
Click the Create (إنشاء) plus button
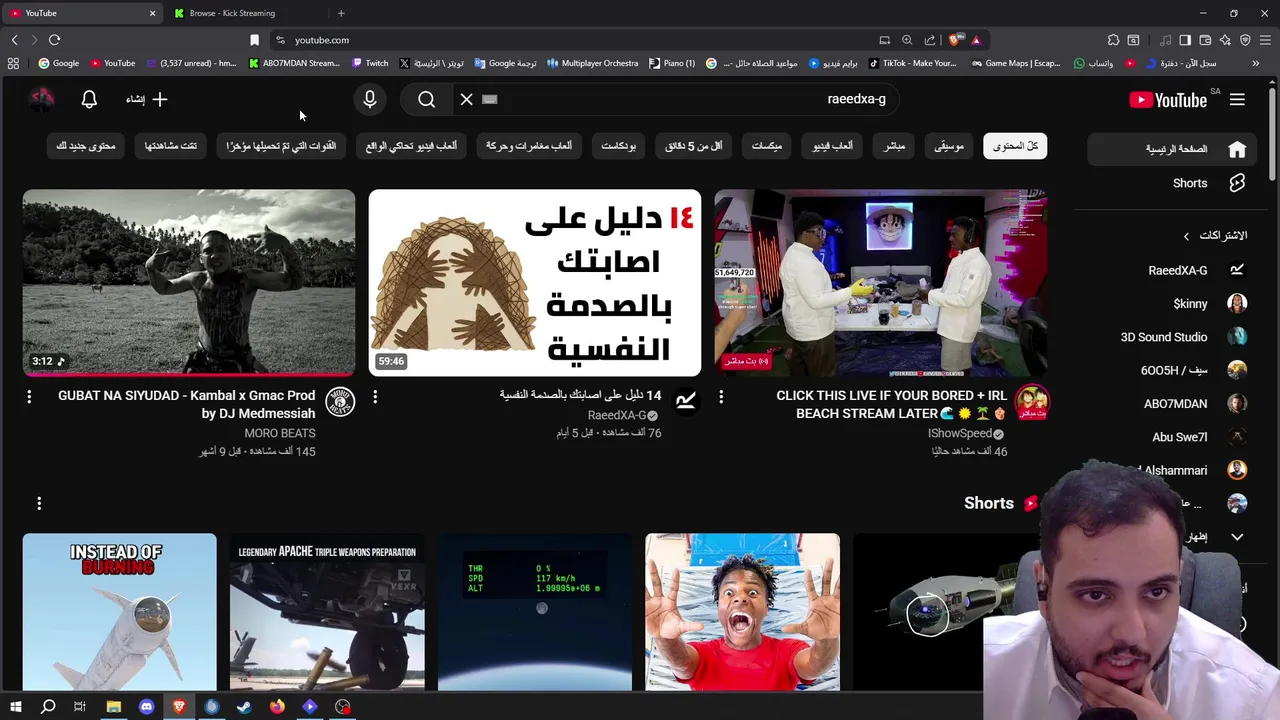point(147,99)
